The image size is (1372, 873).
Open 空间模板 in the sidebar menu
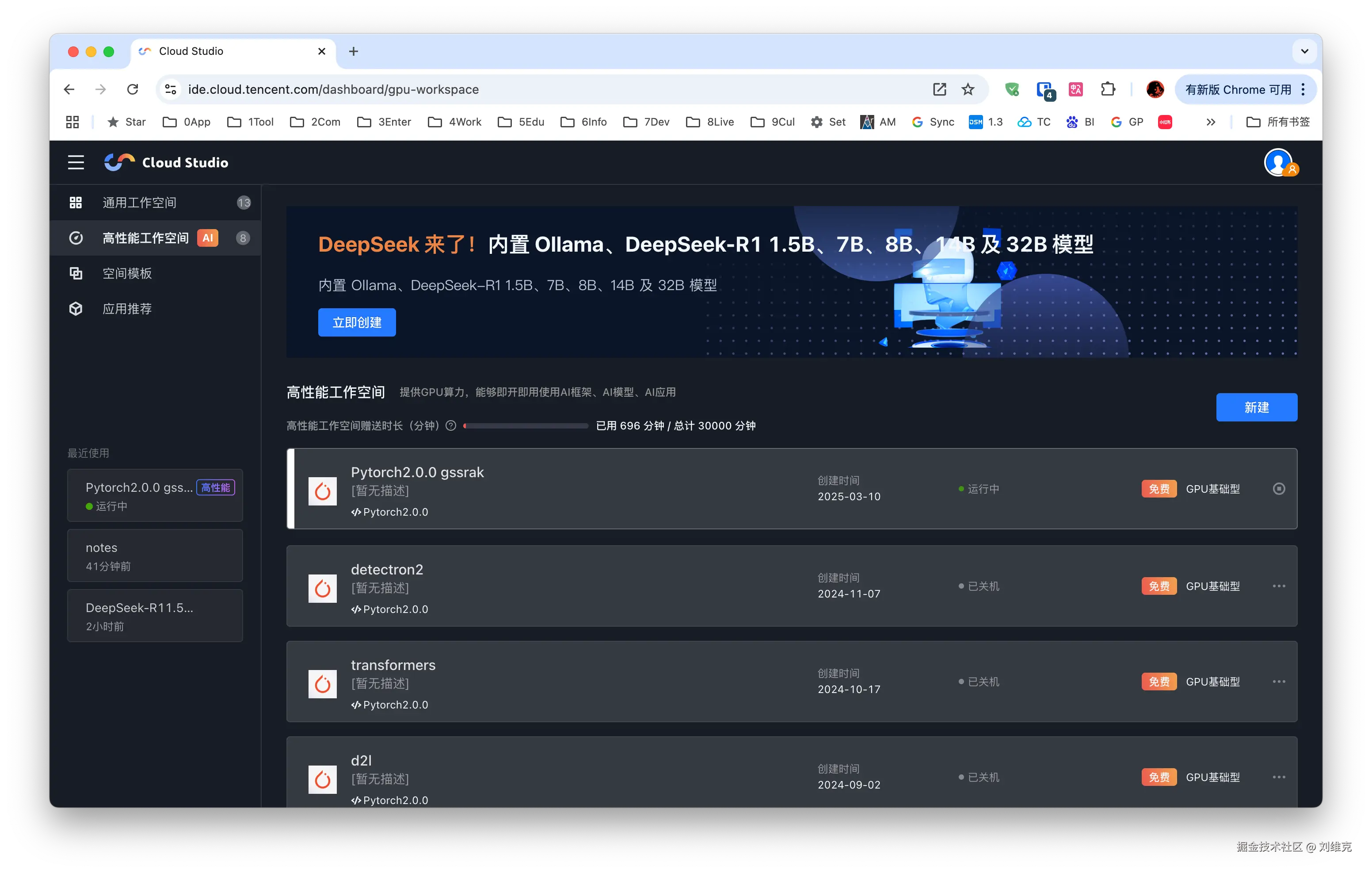pos(127,274)
